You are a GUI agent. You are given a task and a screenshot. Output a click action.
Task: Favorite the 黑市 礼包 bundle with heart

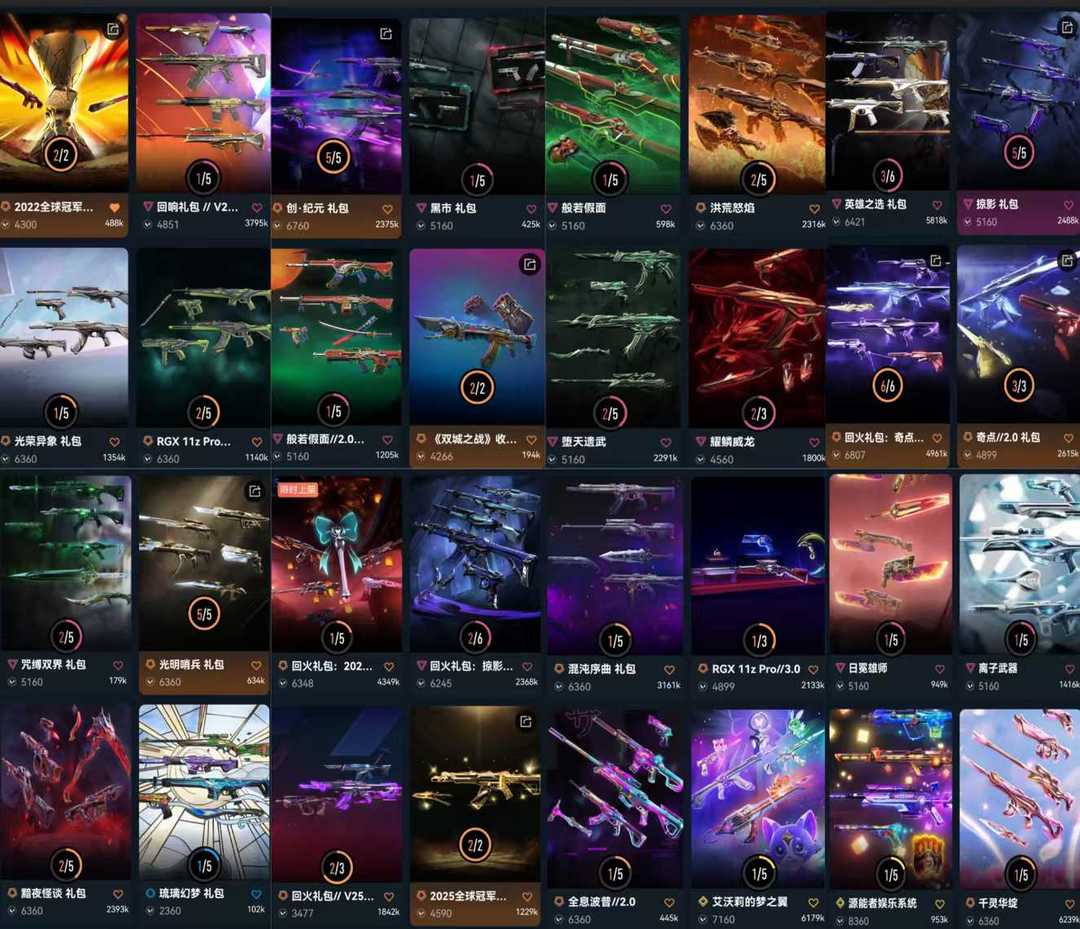(x=531, y=209)
